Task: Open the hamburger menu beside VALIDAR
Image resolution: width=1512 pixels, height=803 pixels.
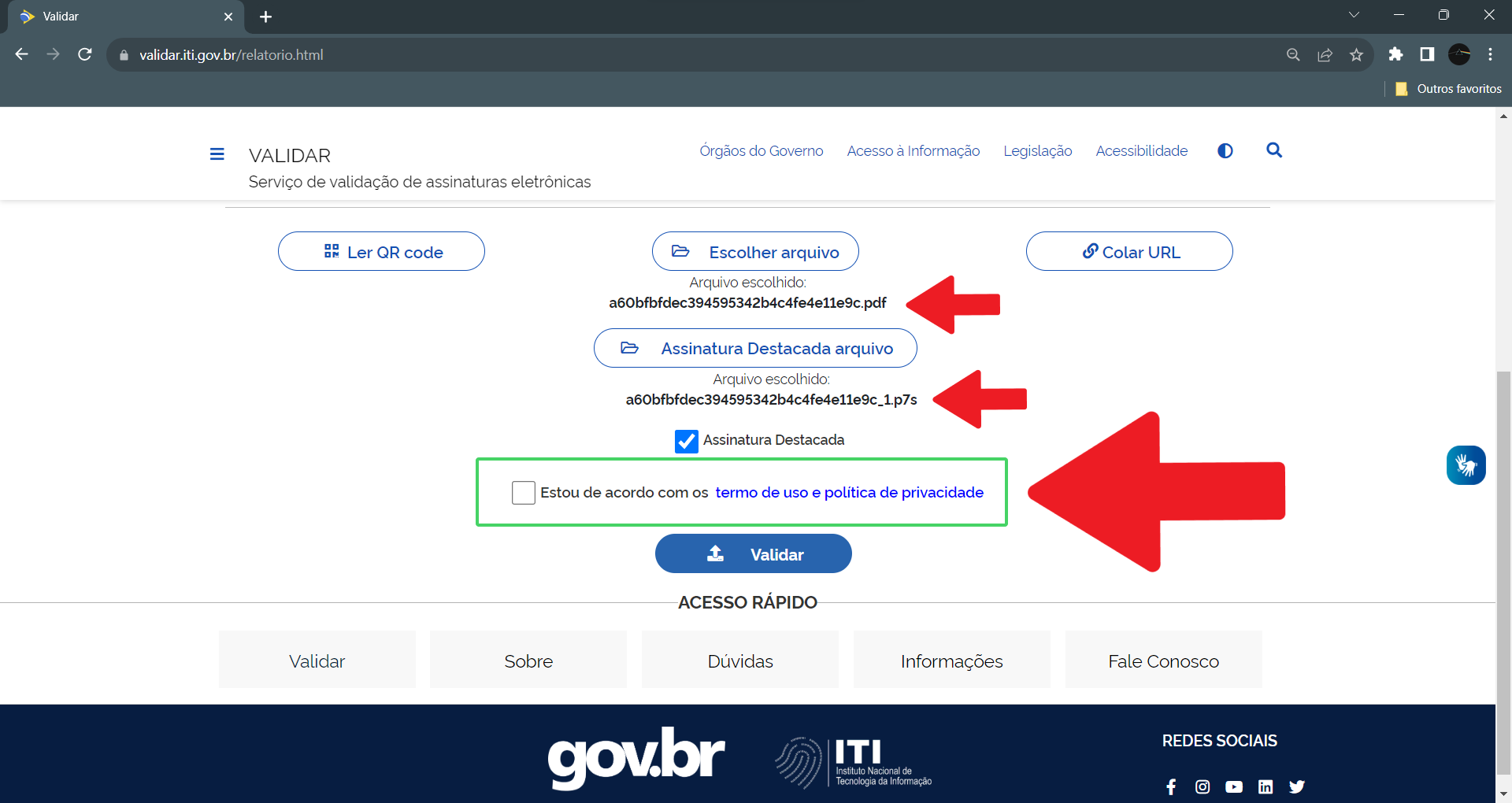Action: pyautogui.click(x=217, y=154)
